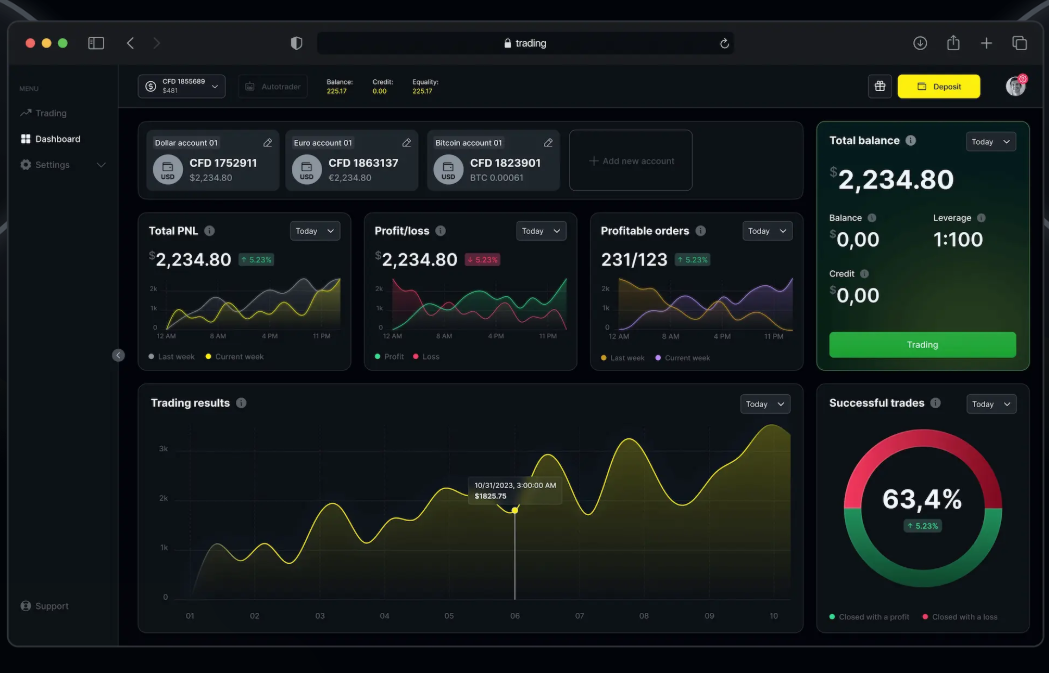Click the yellow Deposit button
Screen dimensions: 1049x673
938,86
